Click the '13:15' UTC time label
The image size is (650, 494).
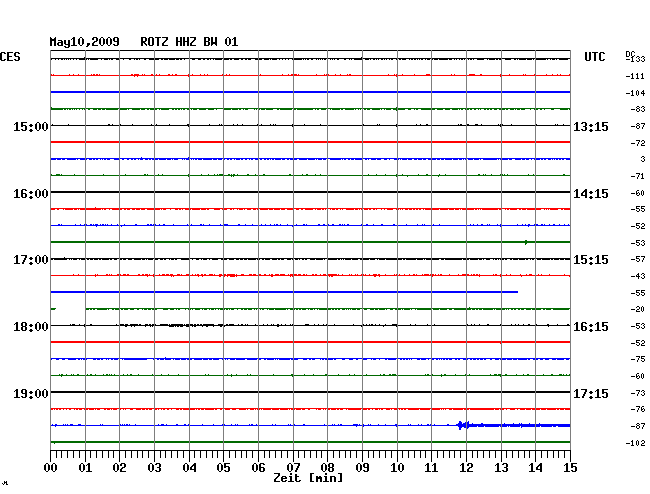pos(591,126)
